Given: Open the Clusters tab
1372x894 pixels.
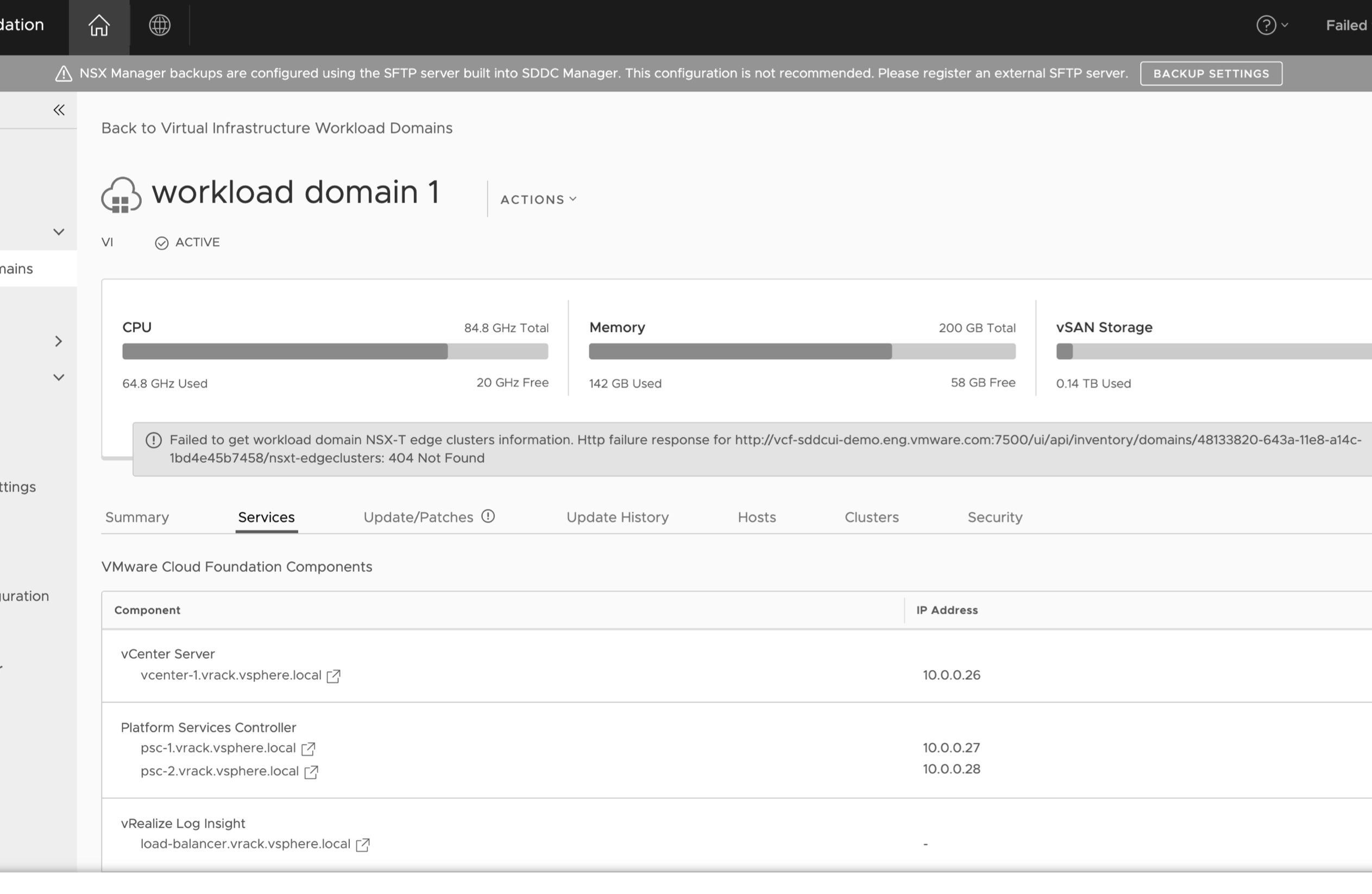Looking at the screenshot, I should (x=872, y=517).
